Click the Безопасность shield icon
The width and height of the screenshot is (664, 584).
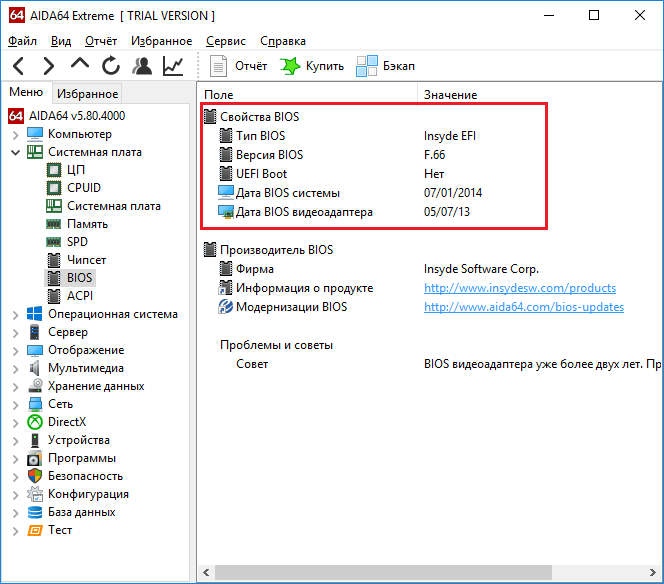tap(35, 476)
